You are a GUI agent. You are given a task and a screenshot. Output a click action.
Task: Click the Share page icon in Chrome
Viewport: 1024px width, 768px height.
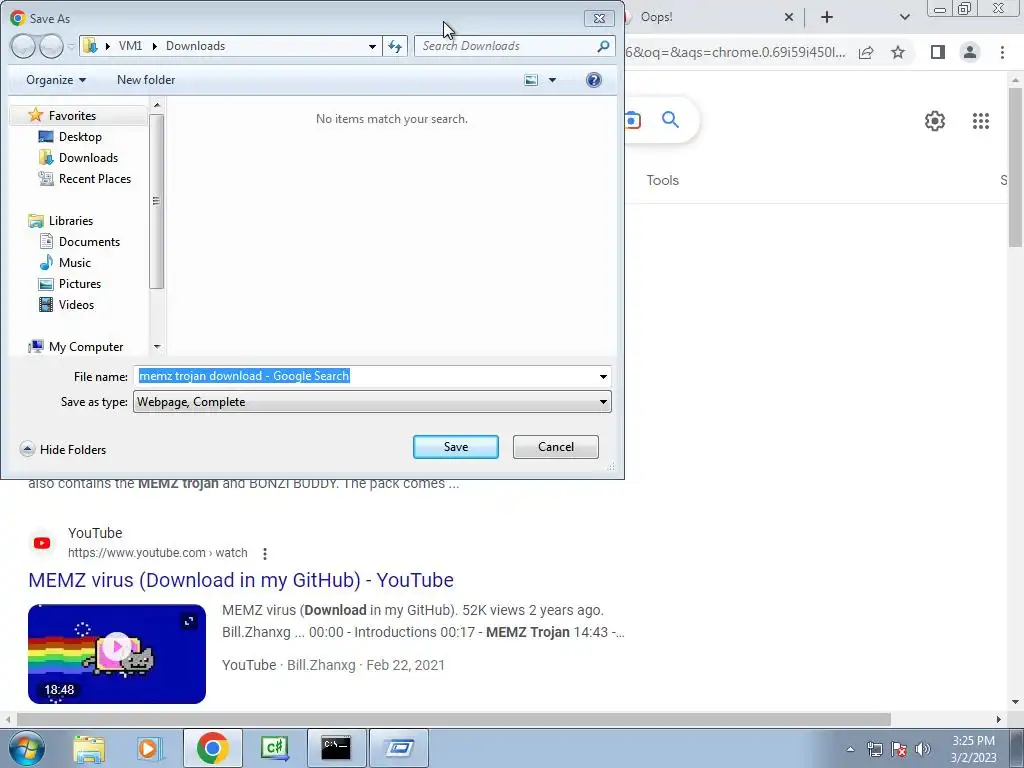coord(866,52)
